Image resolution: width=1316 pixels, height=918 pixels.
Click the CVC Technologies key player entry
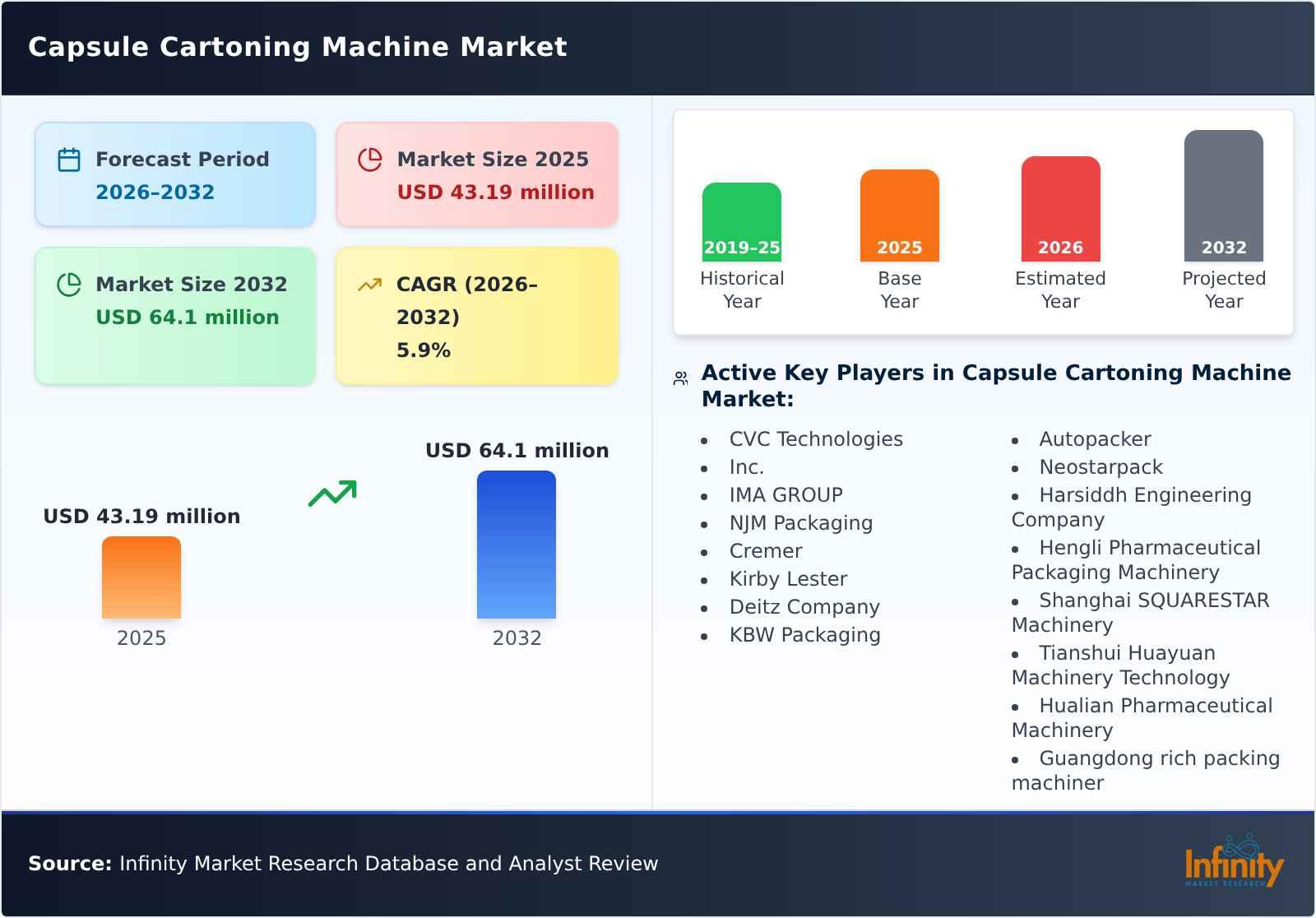coord(815,439)
